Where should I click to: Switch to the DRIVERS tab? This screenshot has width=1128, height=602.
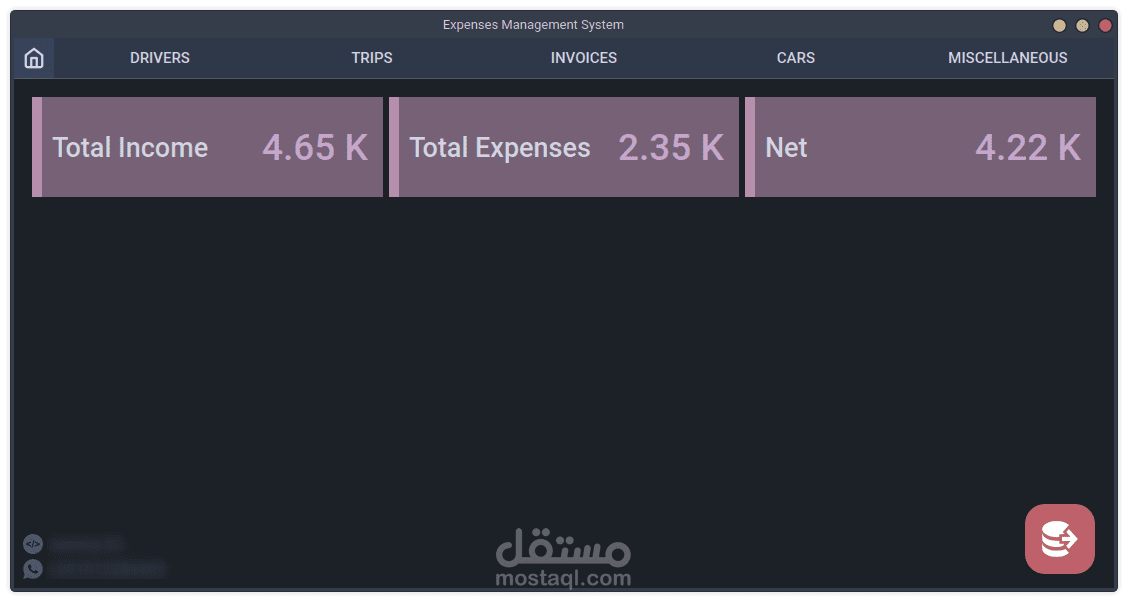[x=160, y=57]
